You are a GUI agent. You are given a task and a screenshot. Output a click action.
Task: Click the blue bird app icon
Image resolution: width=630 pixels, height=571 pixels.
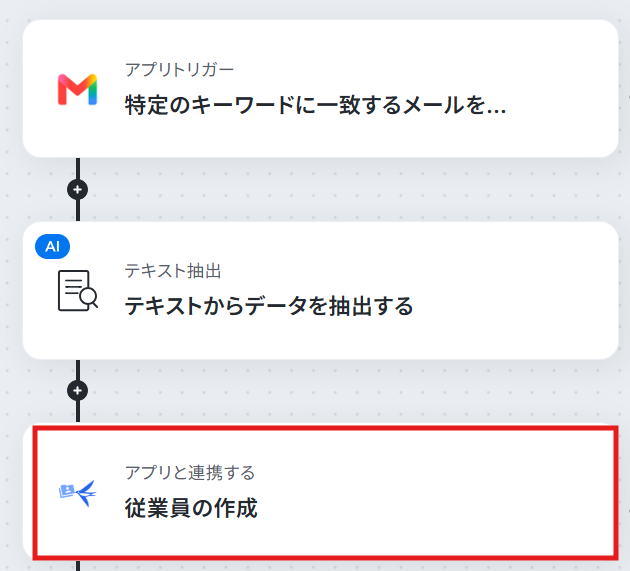click(78, 493)
